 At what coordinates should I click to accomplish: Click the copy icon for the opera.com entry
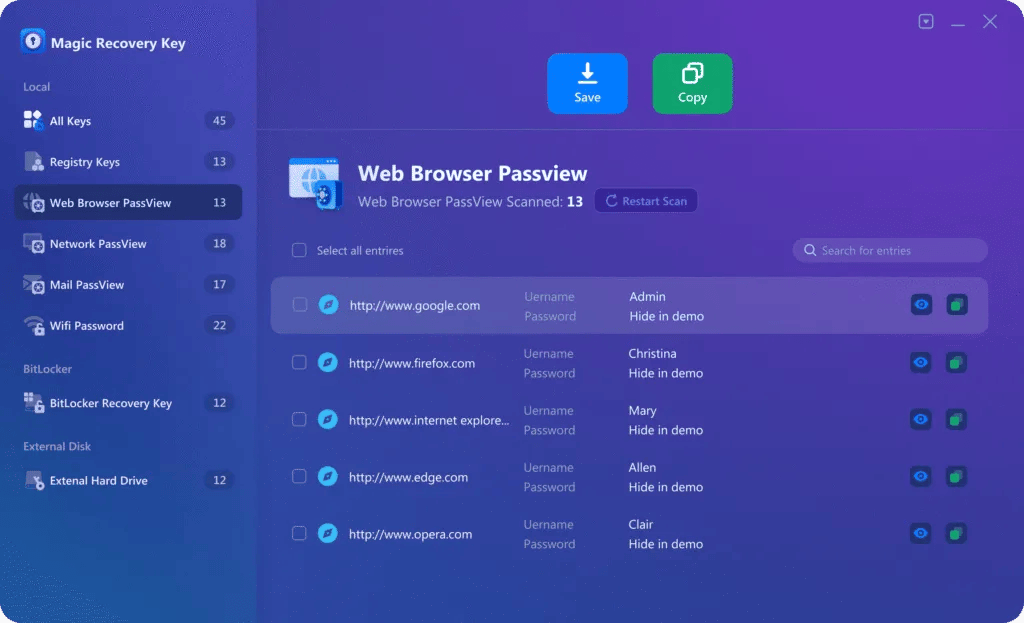[x=957, y=533]
